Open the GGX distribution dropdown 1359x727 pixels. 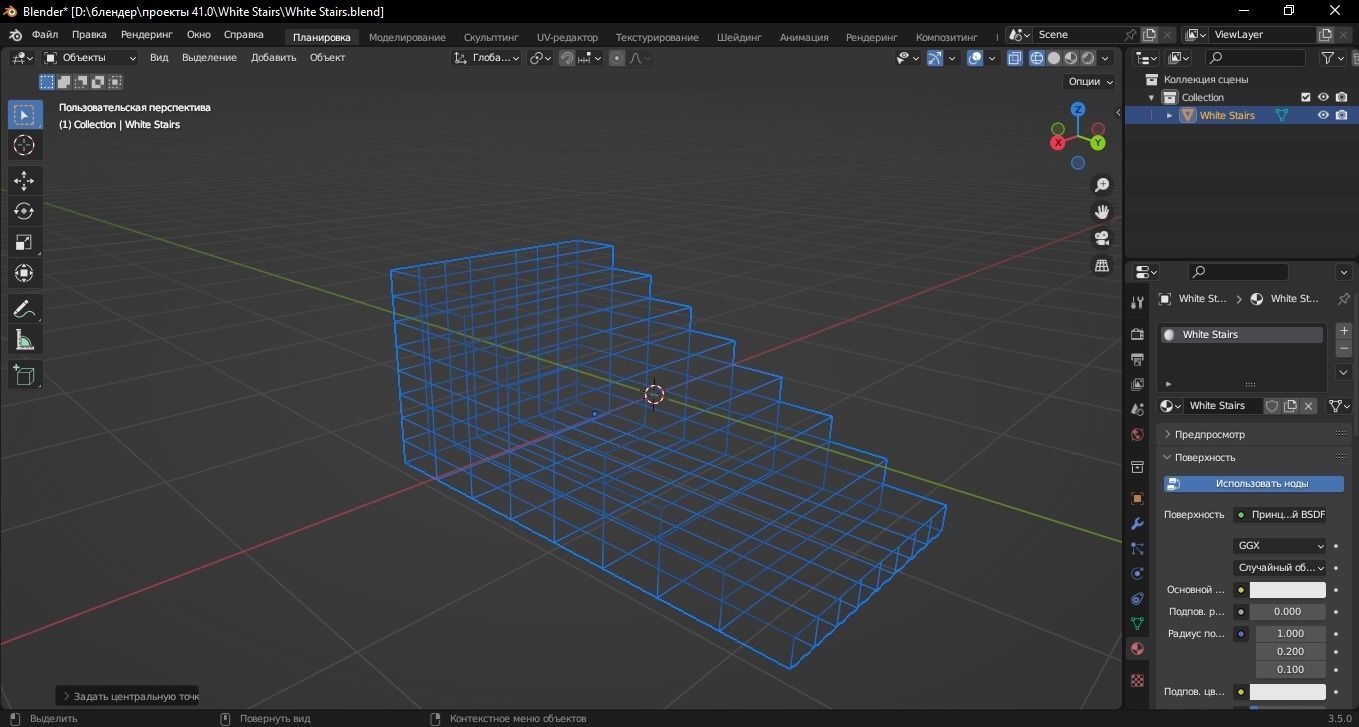[1280, 546]
